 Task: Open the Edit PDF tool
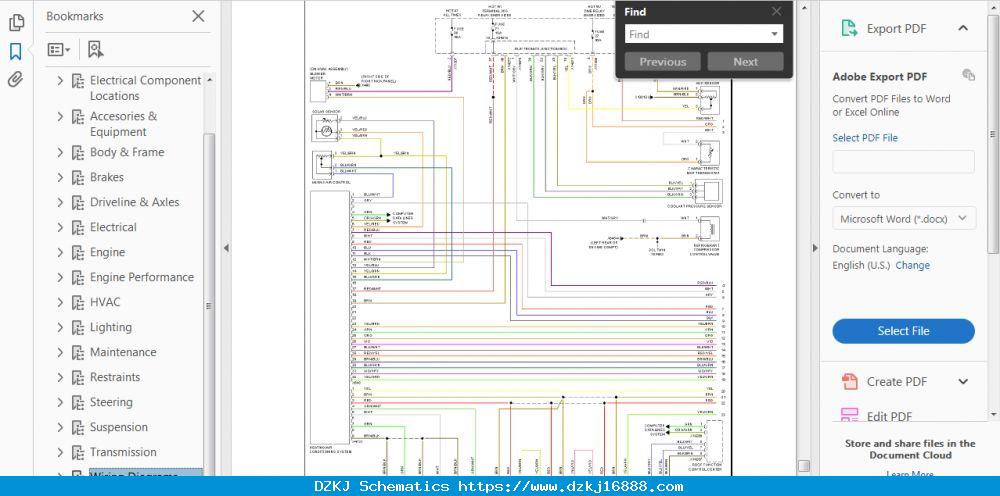tap(889, 416)
